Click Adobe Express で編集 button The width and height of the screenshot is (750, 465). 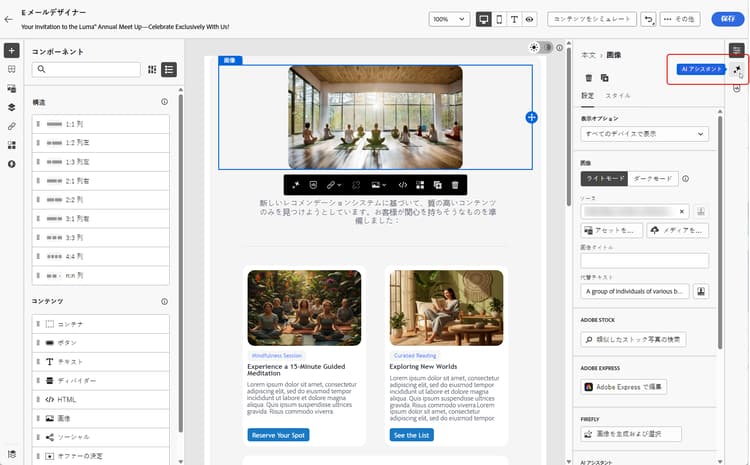point(624,387)
